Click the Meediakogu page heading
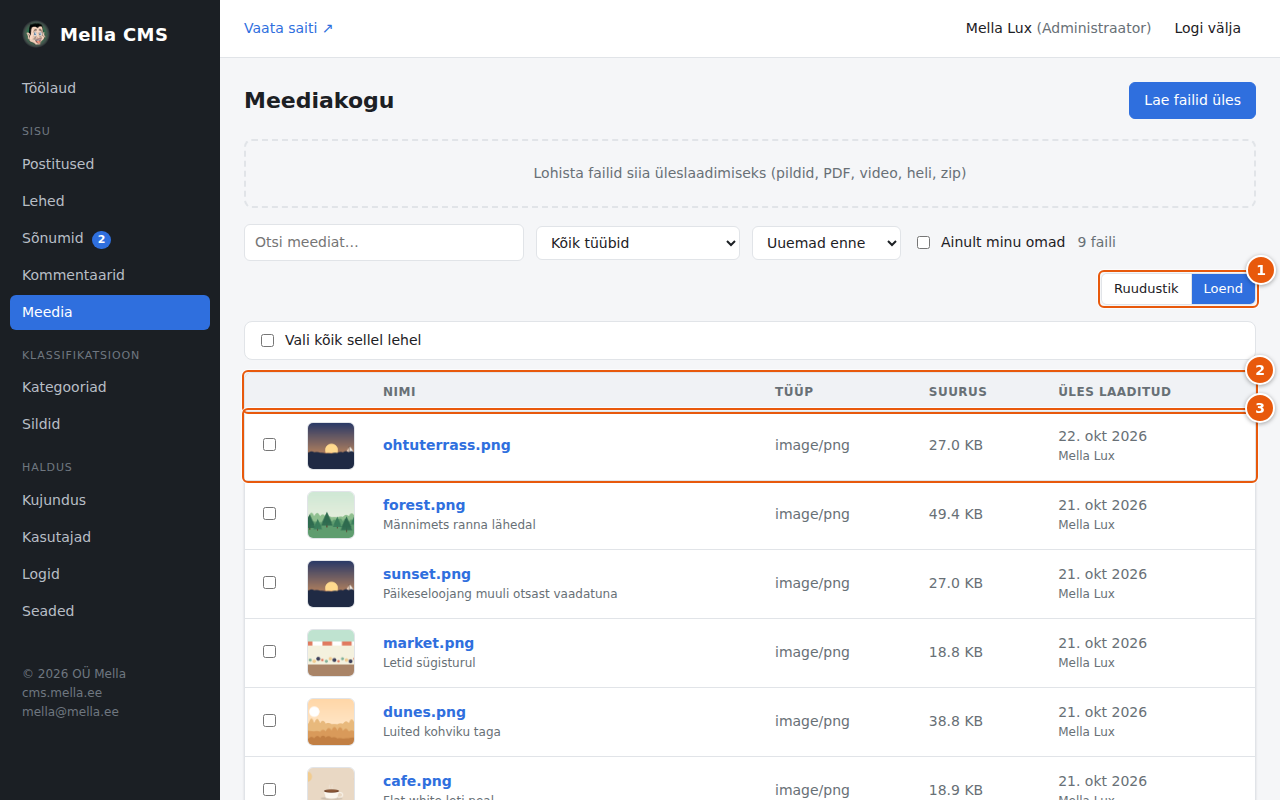Image resolution: width=1280 pixels, height=800 pixels. tap(319, 100)
